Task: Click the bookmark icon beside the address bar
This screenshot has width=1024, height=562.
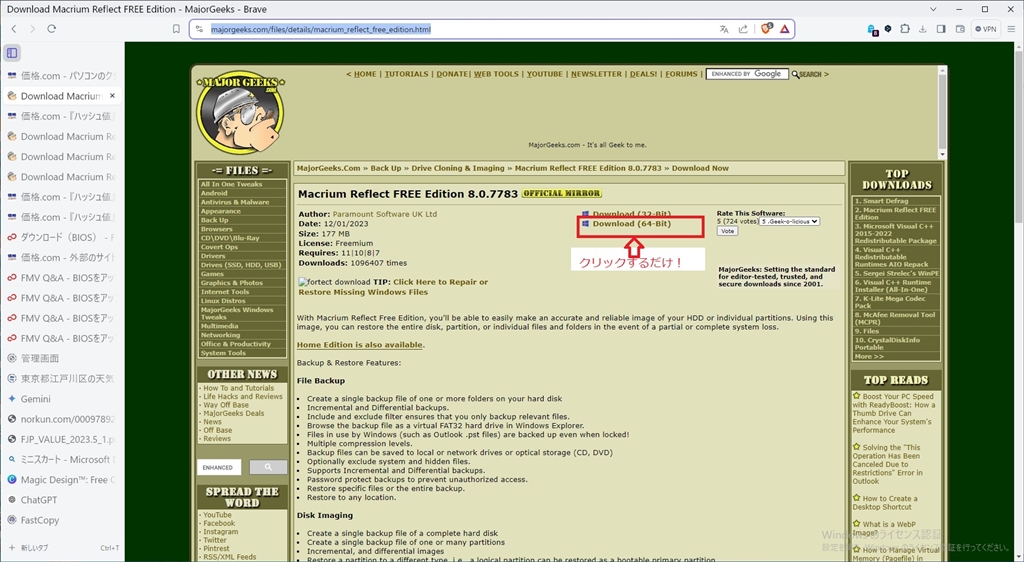Action: coord(176,29)
